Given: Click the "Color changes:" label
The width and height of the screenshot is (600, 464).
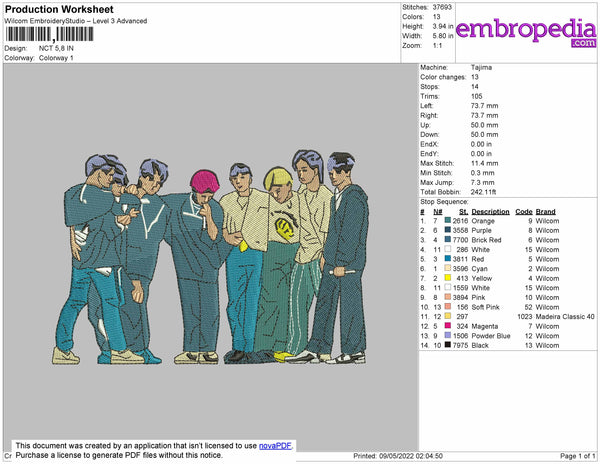Looking at the screenshot, I should pyautogui.click(x=443, y=77).
